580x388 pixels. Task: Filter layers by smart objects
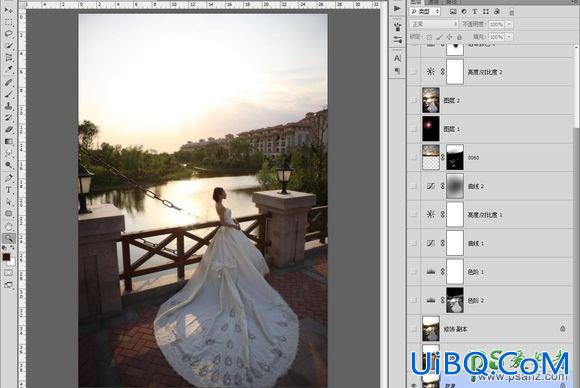point(497,12)
